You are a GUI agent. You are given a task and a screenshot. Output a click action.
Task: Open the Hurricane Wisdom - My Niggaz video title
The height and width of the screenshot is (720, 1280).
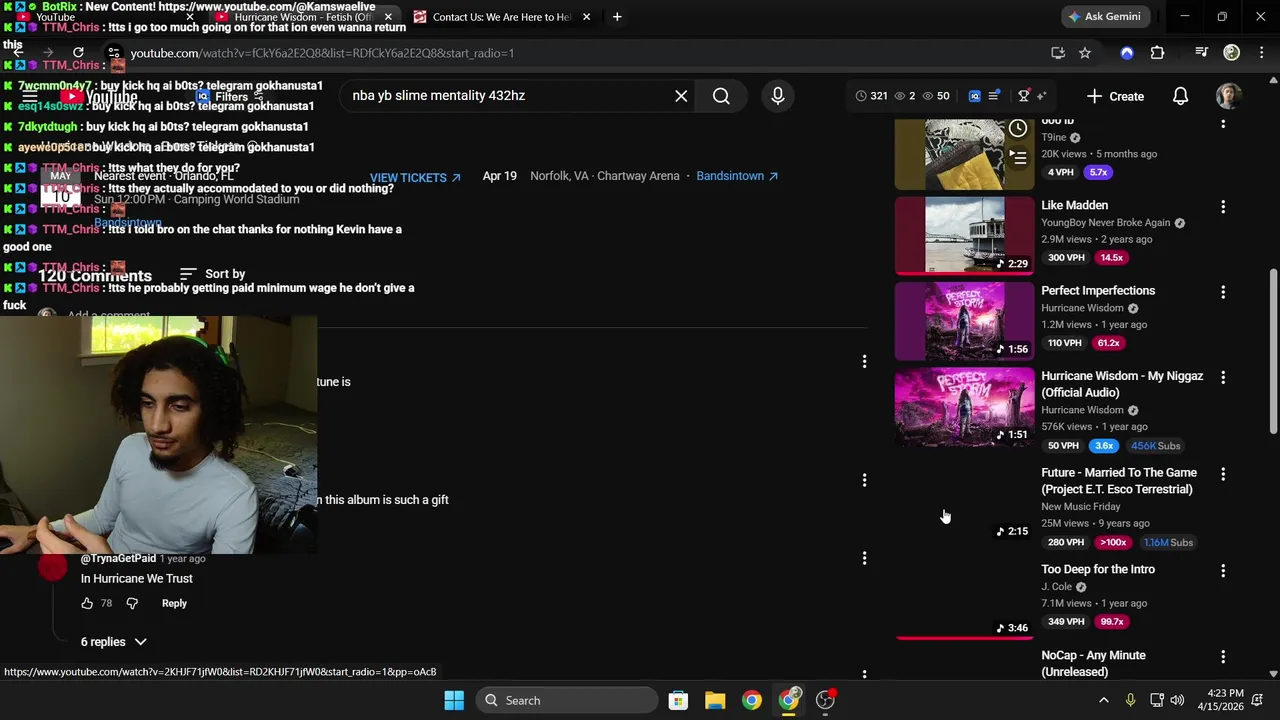(x=1122, y=384)
